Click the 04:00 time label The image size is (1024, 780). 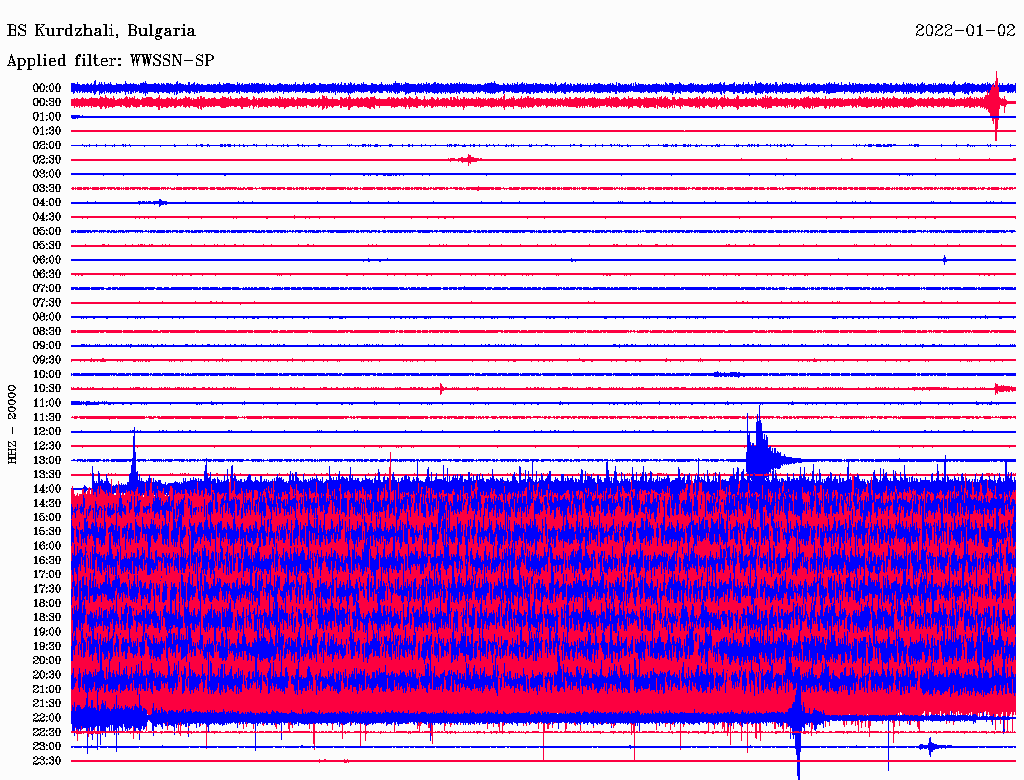[x=47, y=203]
